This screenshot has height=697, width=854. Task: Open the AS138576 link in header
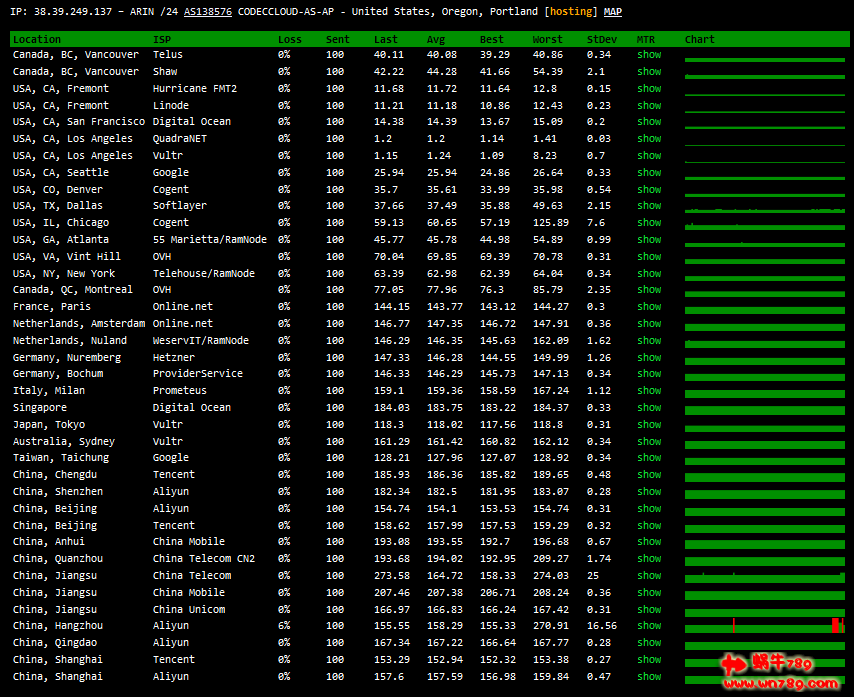(x=208, y=11)
